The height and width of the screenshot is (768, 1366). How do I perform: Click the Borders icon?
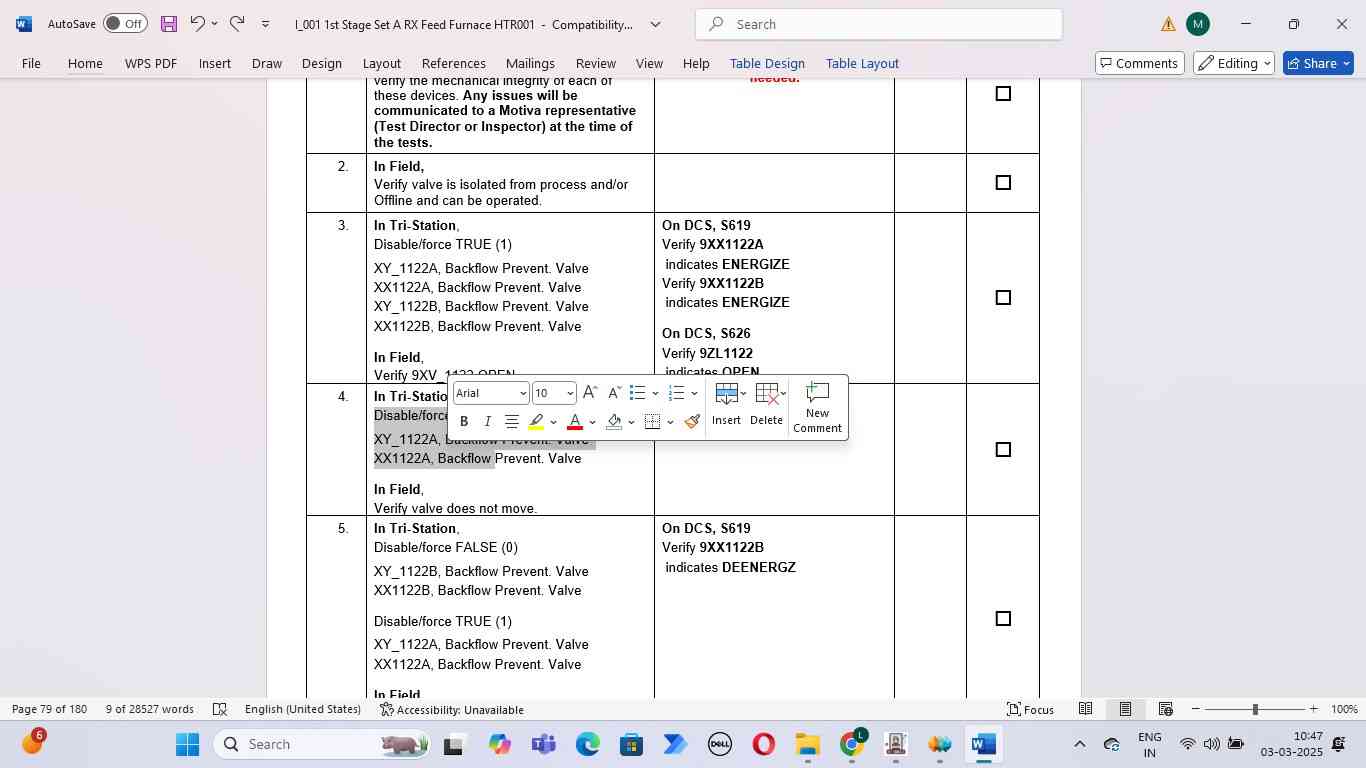point(652,422)
